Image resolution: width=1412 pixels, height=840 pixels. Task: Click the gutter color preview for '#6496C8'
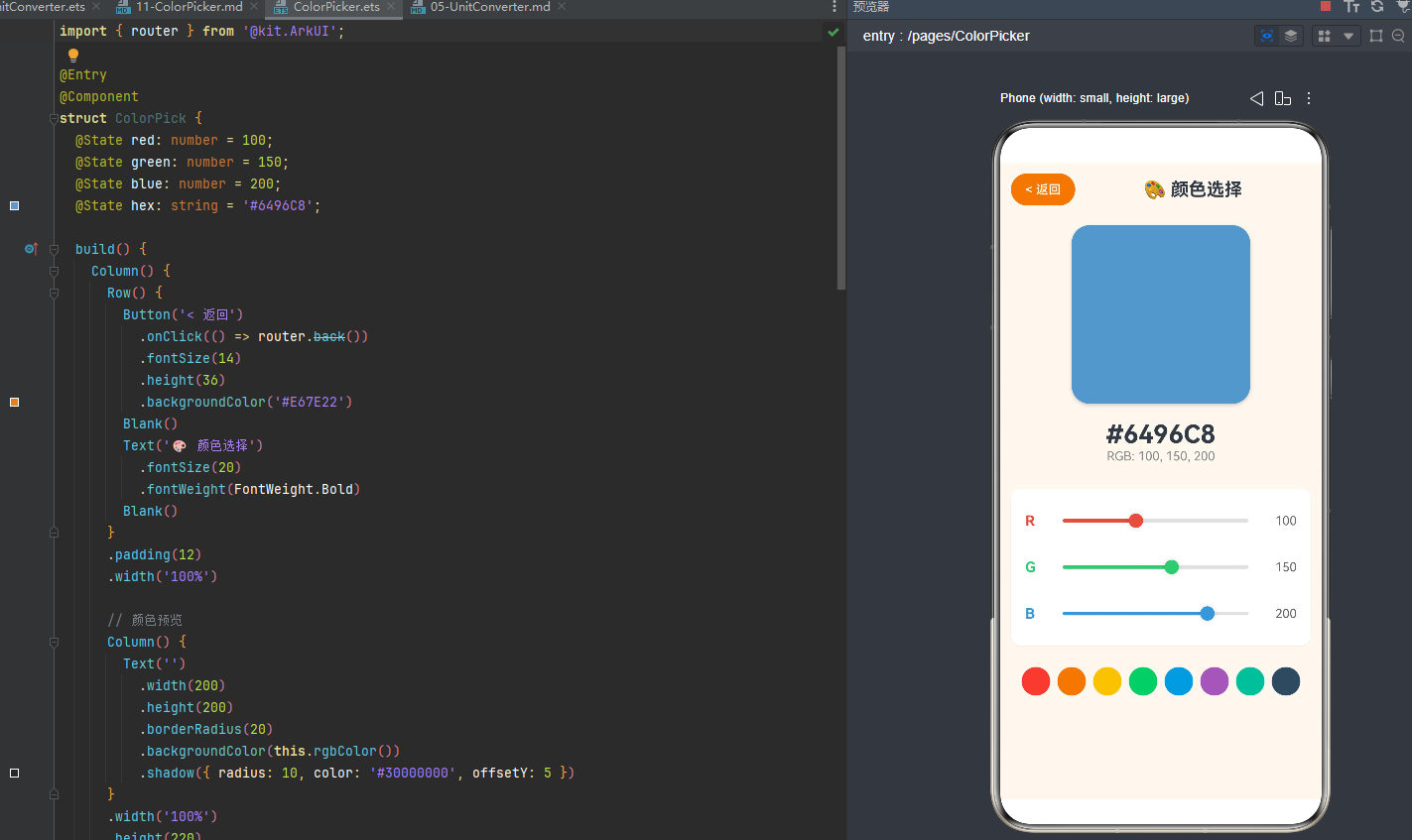coord(15,205)
